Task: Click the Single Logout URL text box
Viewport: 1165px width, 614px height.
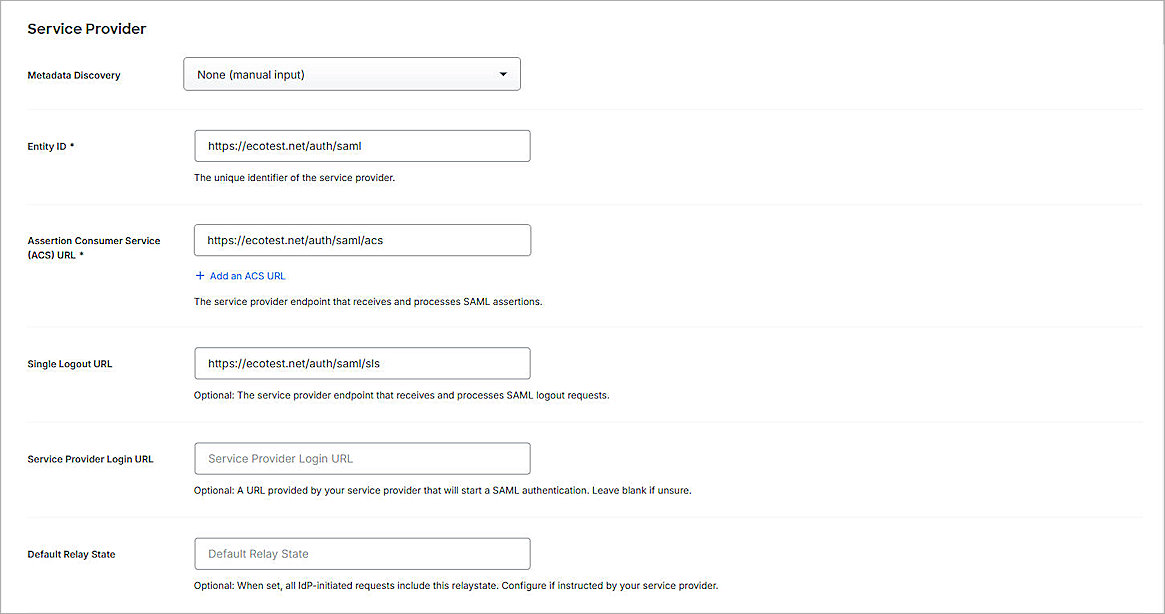Action: pos(362,363)
